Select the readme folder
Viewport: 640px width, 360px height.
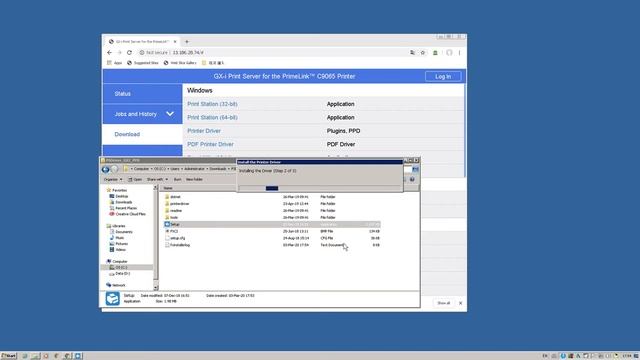(176, 211)
